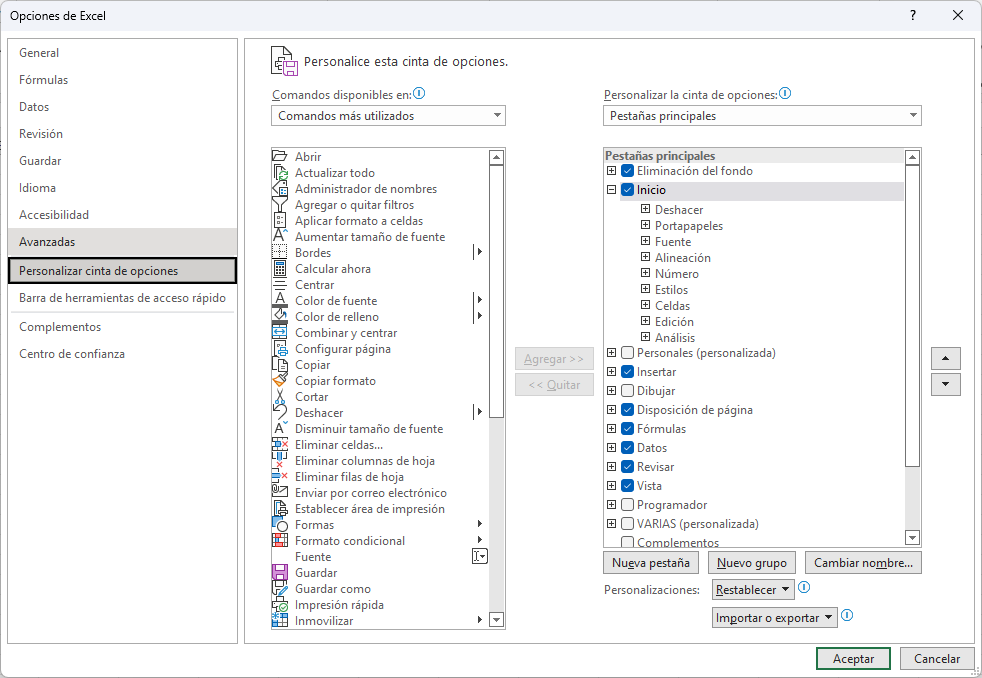Click the commands list scroll down arrow
This screenshot has height=678, width=982.
point(497,620)
